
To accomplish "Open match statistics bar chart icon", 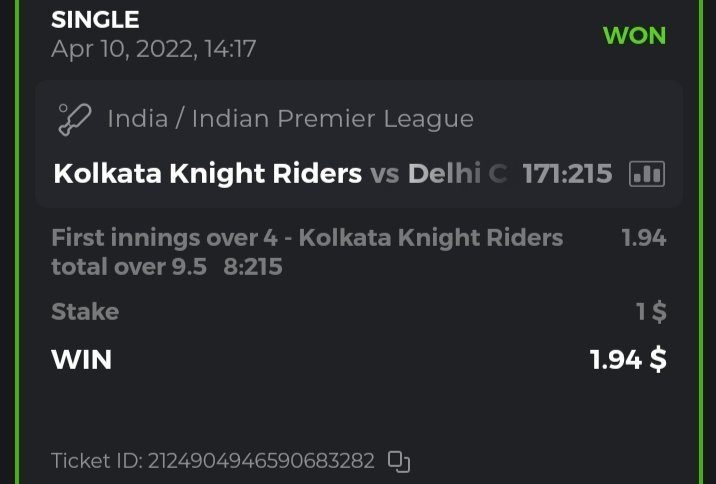I will coord(646,174).
